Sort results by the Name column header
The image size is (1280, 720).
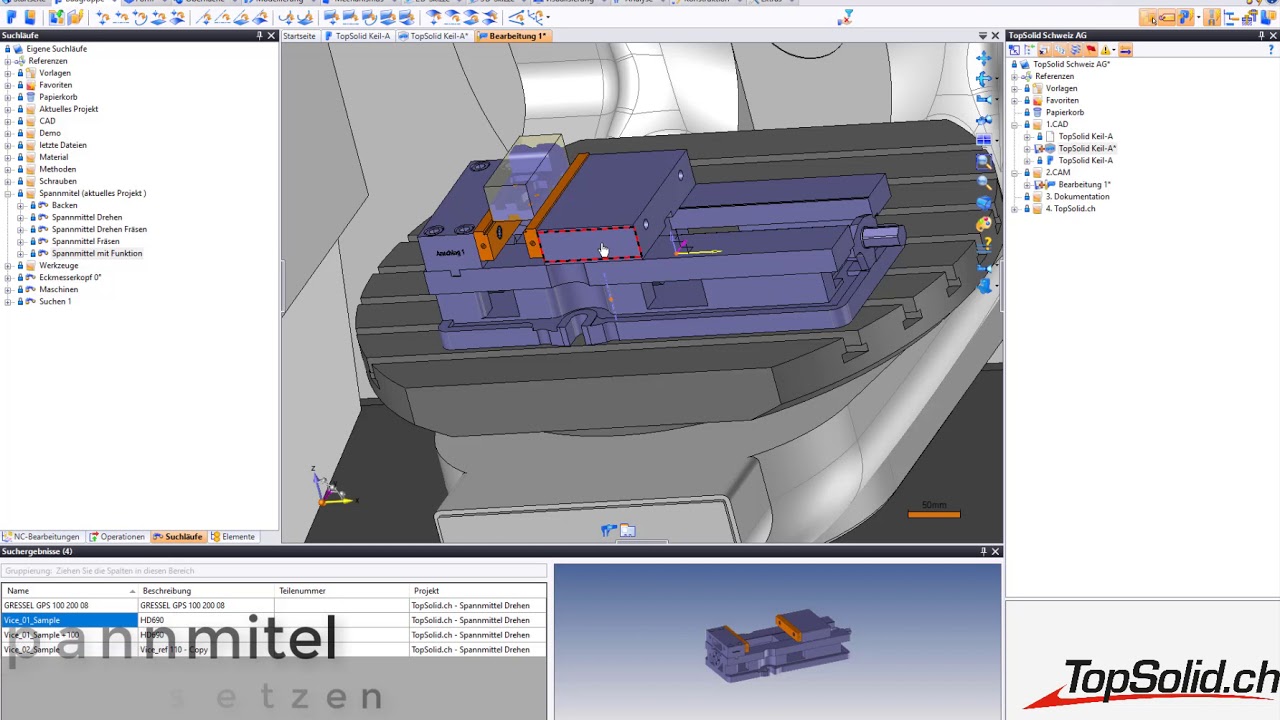click(x=69, y=591)
